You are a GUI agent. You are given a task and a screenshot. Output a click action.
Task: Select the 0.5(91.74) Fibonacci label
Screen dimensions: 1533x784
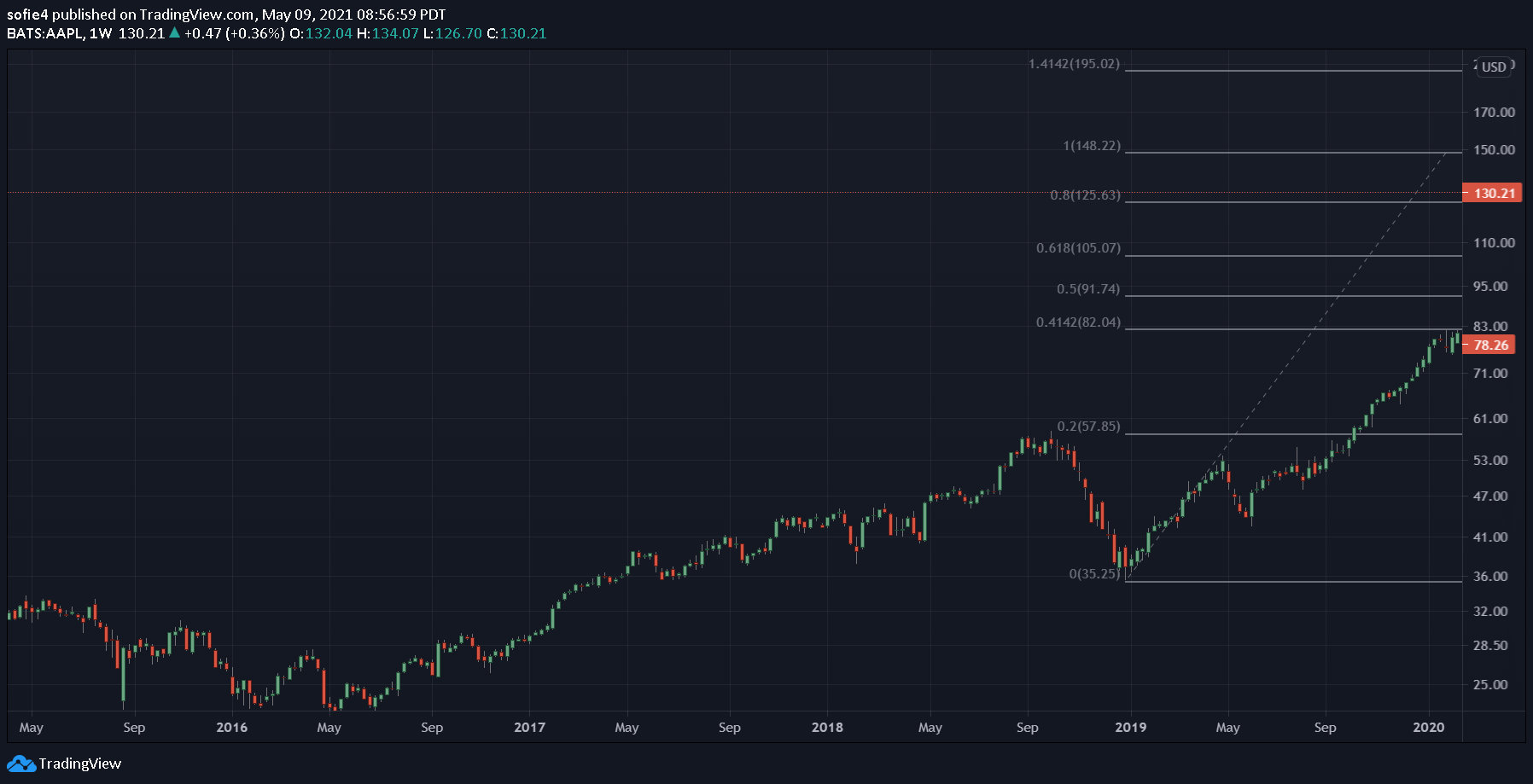coord(1088,289)
